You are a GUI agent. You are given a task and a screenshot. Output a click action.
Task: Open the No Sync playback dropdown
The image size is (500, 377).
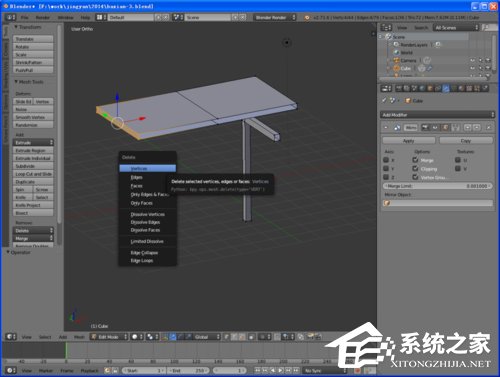(x=325, y=370)
